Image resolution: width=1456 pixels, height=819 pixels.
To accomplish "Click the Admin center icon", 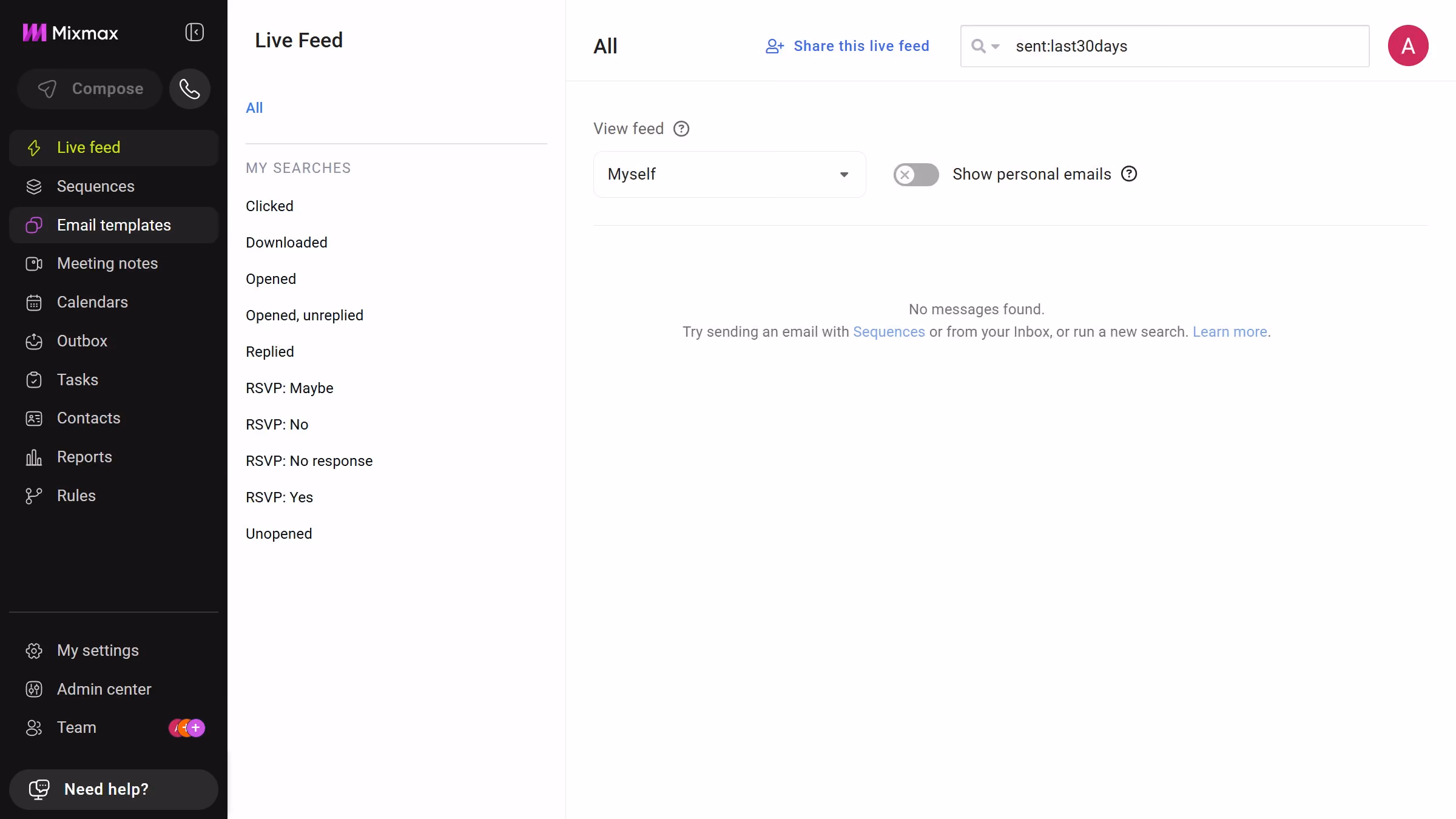I will (x=34, y=689).
